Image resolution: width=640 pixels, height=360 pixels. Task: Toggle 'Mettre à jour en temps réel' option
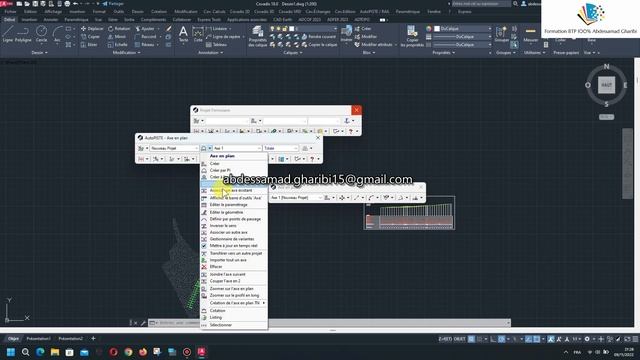233,246
